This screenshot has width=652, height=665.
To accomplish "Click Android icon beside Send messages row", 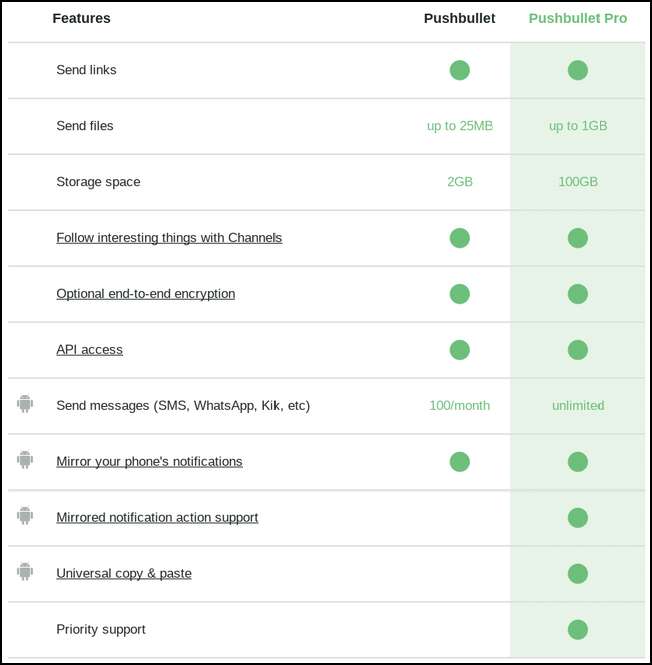I will (x=25, y=404).
